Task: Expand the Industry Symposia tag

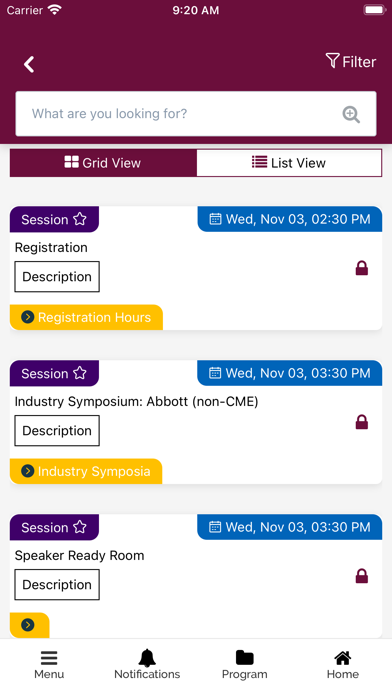Action: click(x=86, y=471)
